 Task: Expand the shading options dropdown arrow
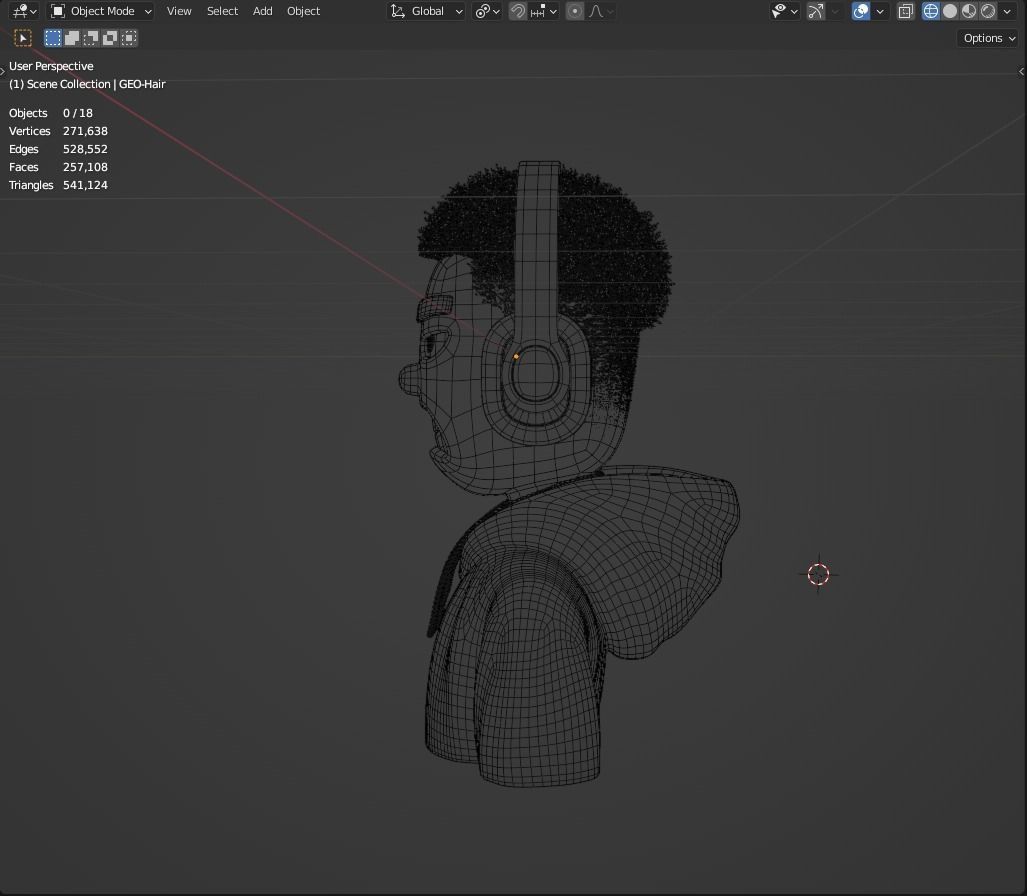coord(1007,11)
